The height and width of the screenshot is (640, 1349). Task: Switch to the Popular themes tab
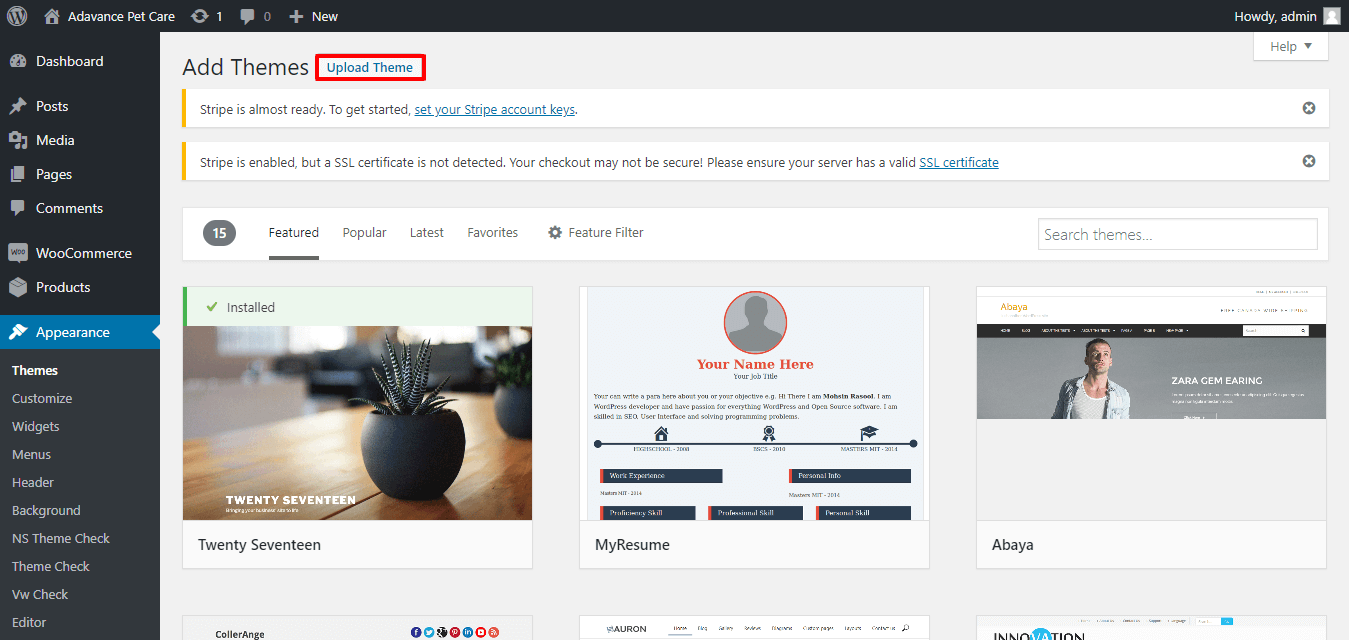364,233
